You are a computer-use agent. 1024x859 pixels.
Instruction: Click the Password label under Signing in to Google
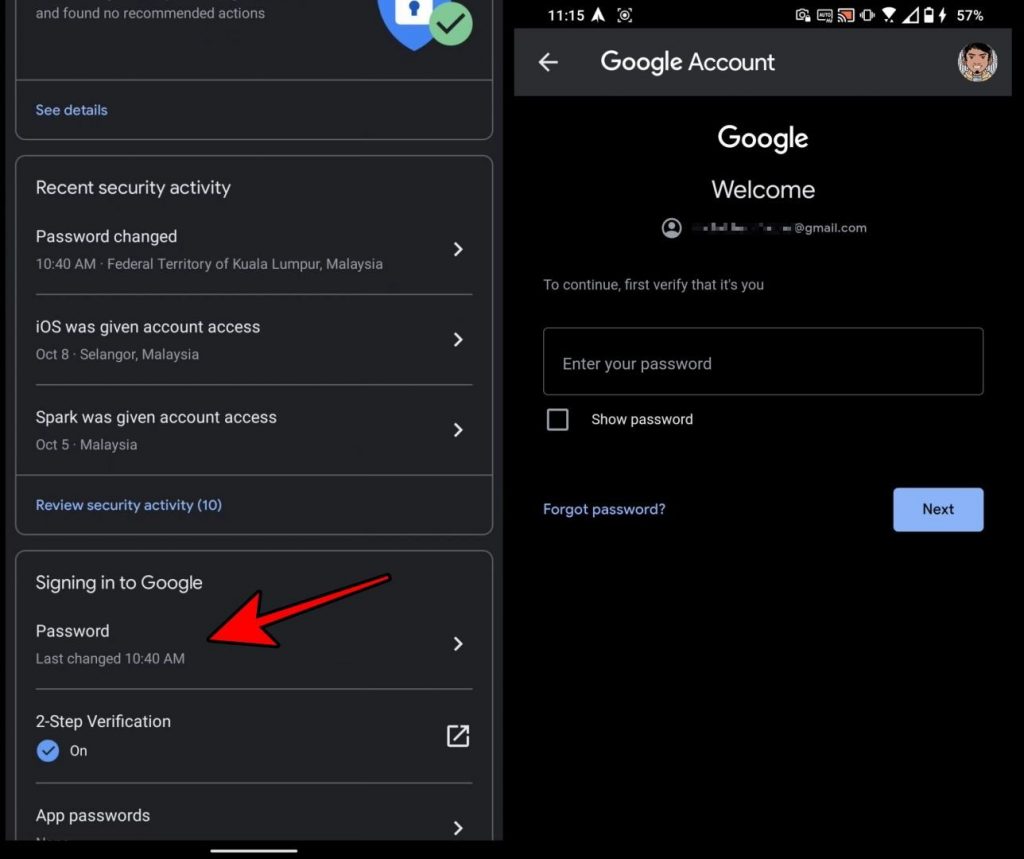tap(72, 631)
